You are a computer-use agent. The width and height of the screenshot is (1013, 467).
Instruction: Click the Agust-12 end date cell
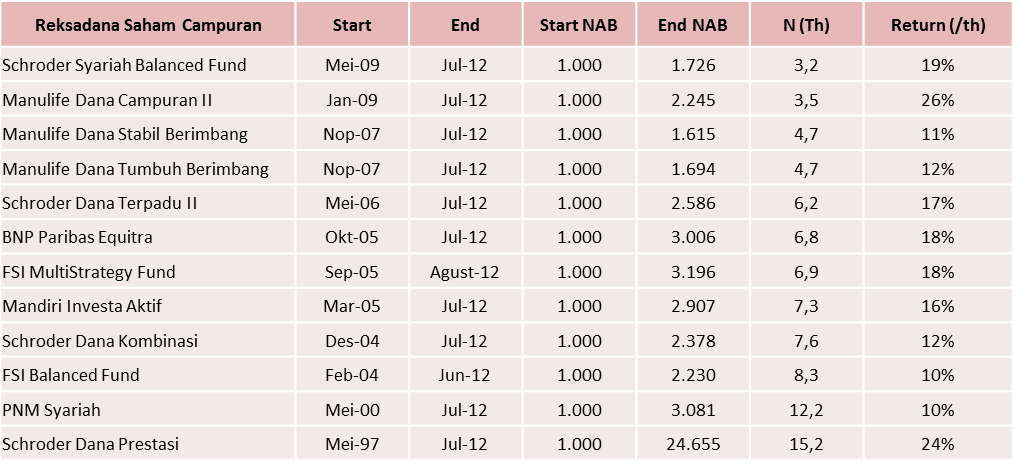[x=465, y=272]
